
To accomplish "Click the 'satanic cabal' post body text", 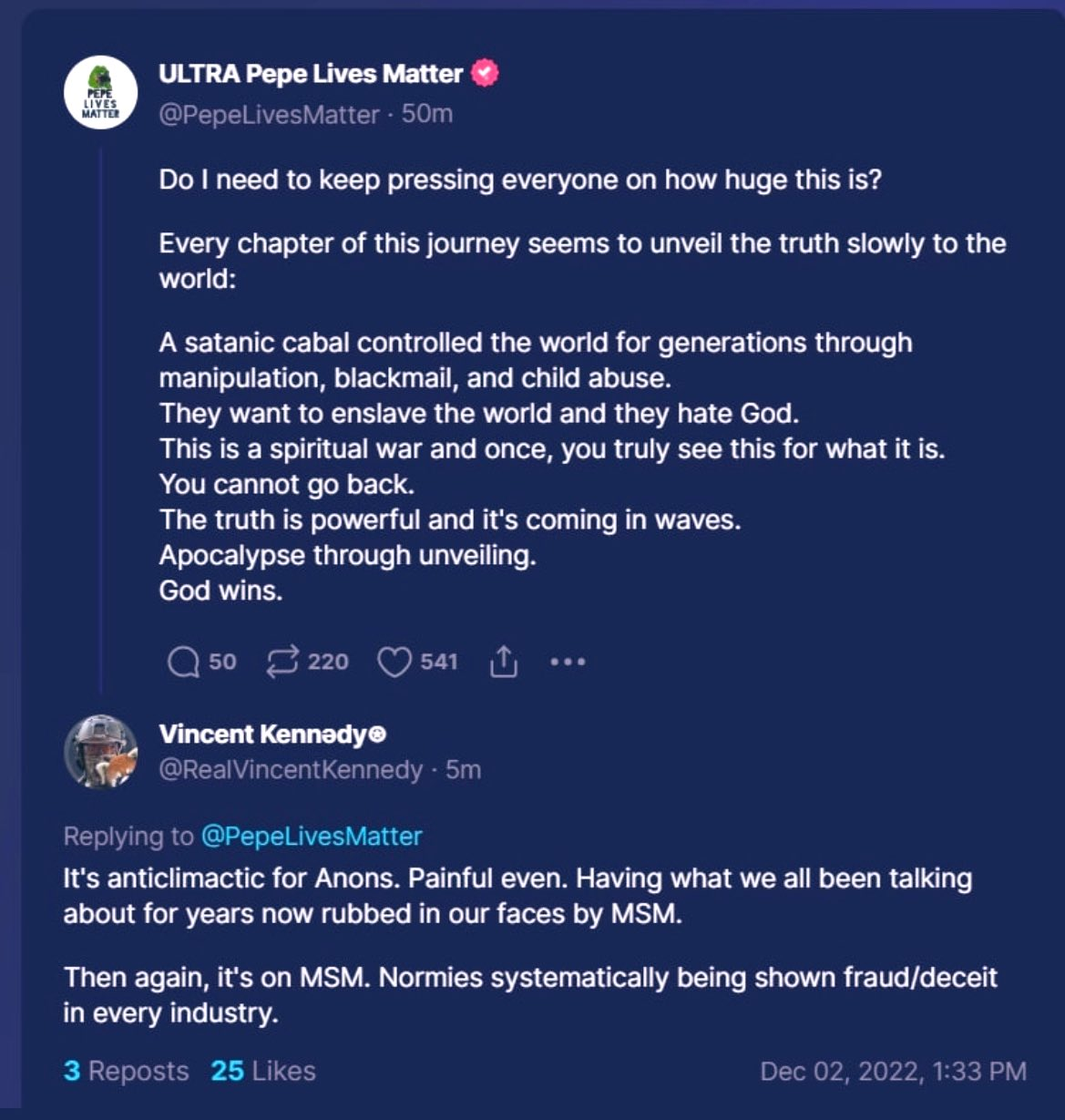I will pyautogui.click(x=535, y=343).
